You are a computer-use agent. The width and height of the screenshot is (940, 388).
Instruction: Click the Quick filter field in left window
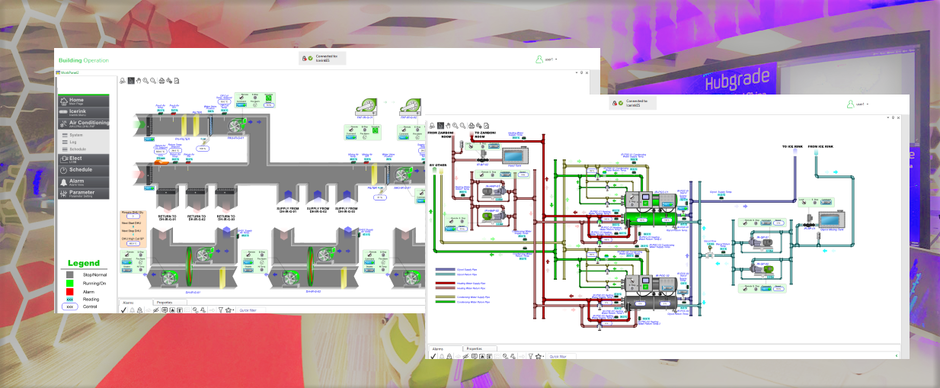251,310
